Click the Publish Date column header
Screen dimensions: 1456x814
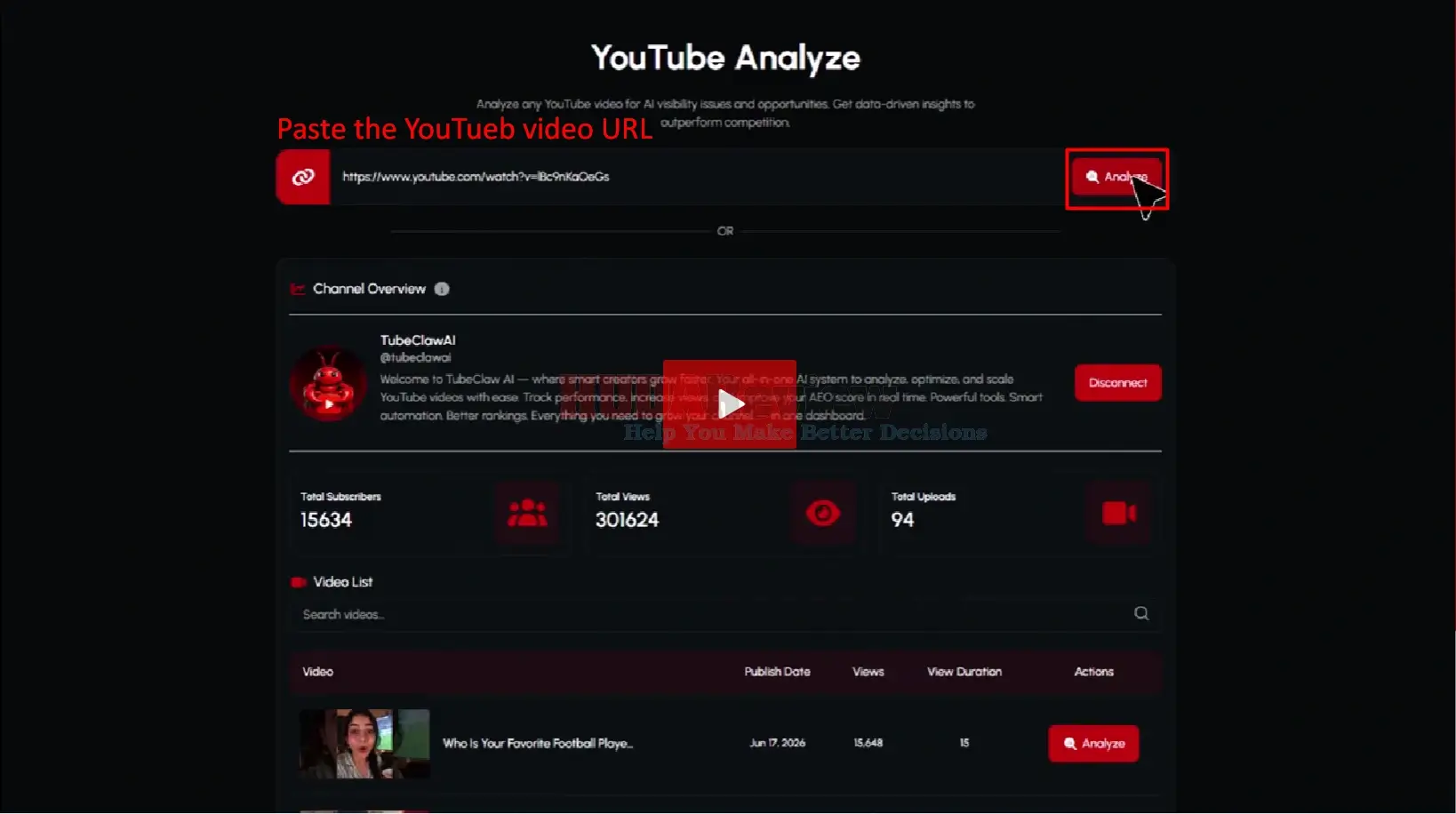click(777, 672)
